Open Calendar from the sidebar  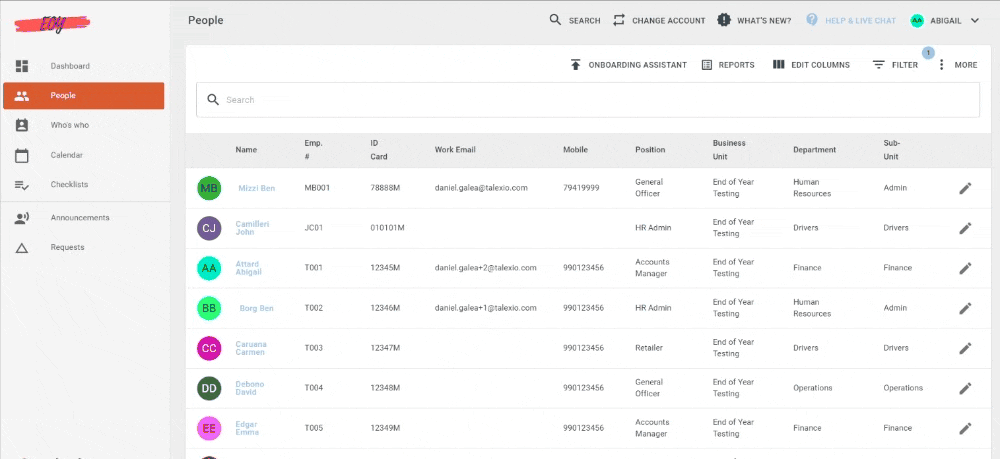click(x=22, y=155)
